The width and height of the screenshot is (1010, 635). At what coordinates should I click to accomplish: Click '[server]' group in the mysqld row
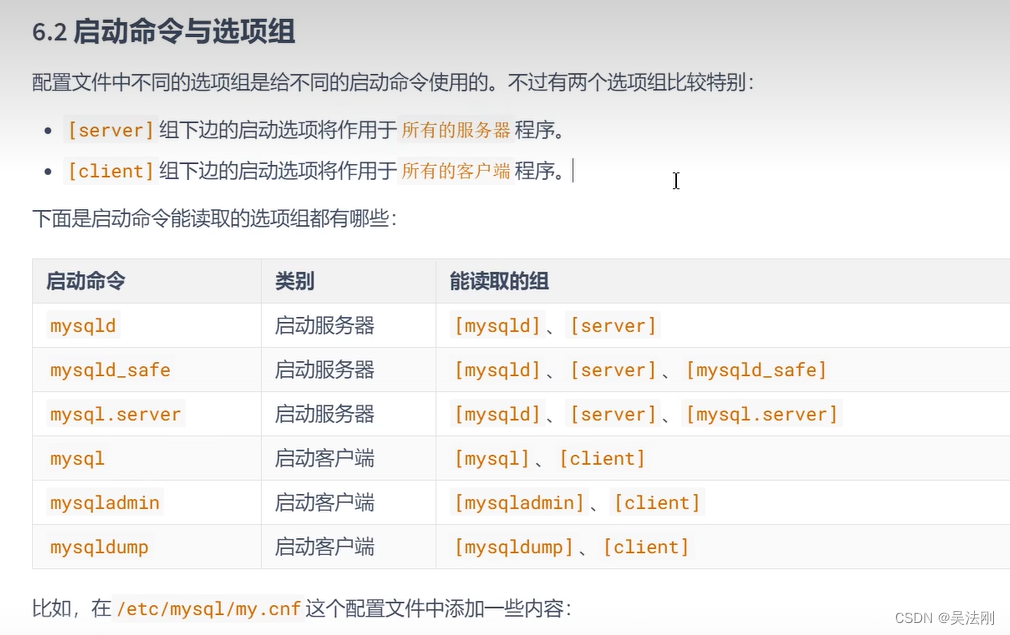click(613, 326)
